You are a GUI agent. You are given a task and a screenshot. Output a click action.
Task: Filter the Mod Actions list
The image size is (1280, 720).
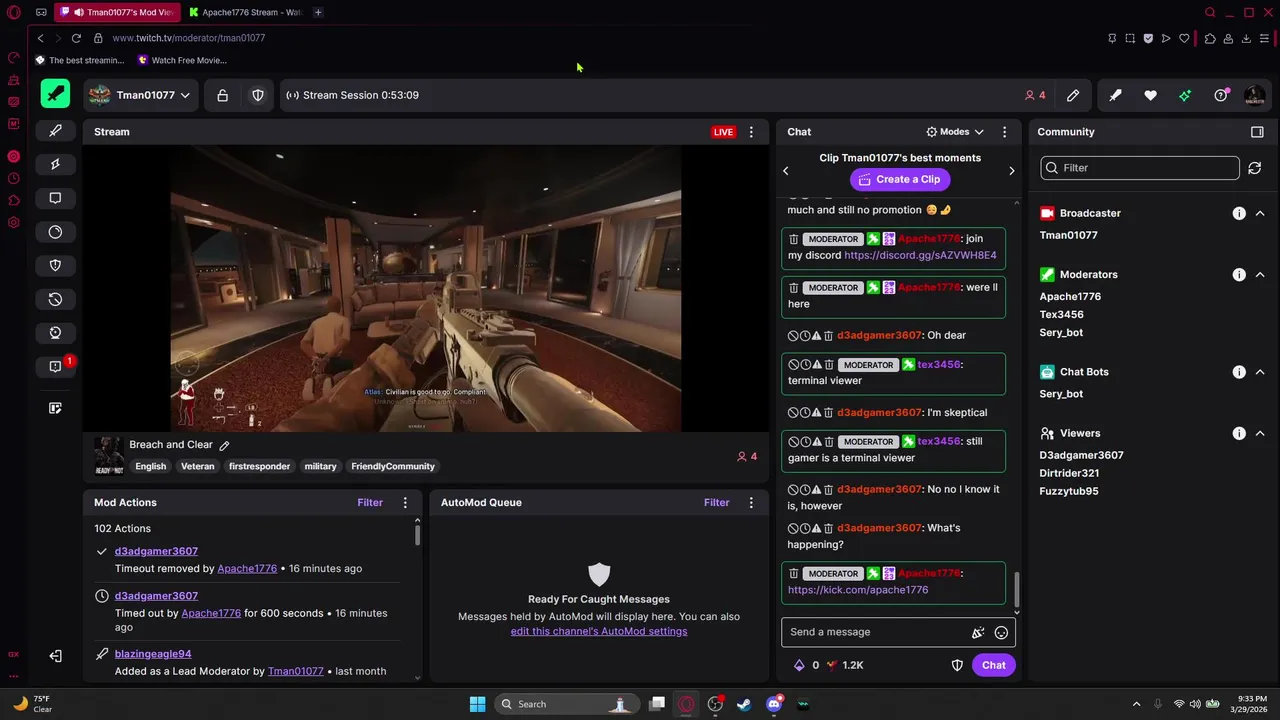(370, 503)
